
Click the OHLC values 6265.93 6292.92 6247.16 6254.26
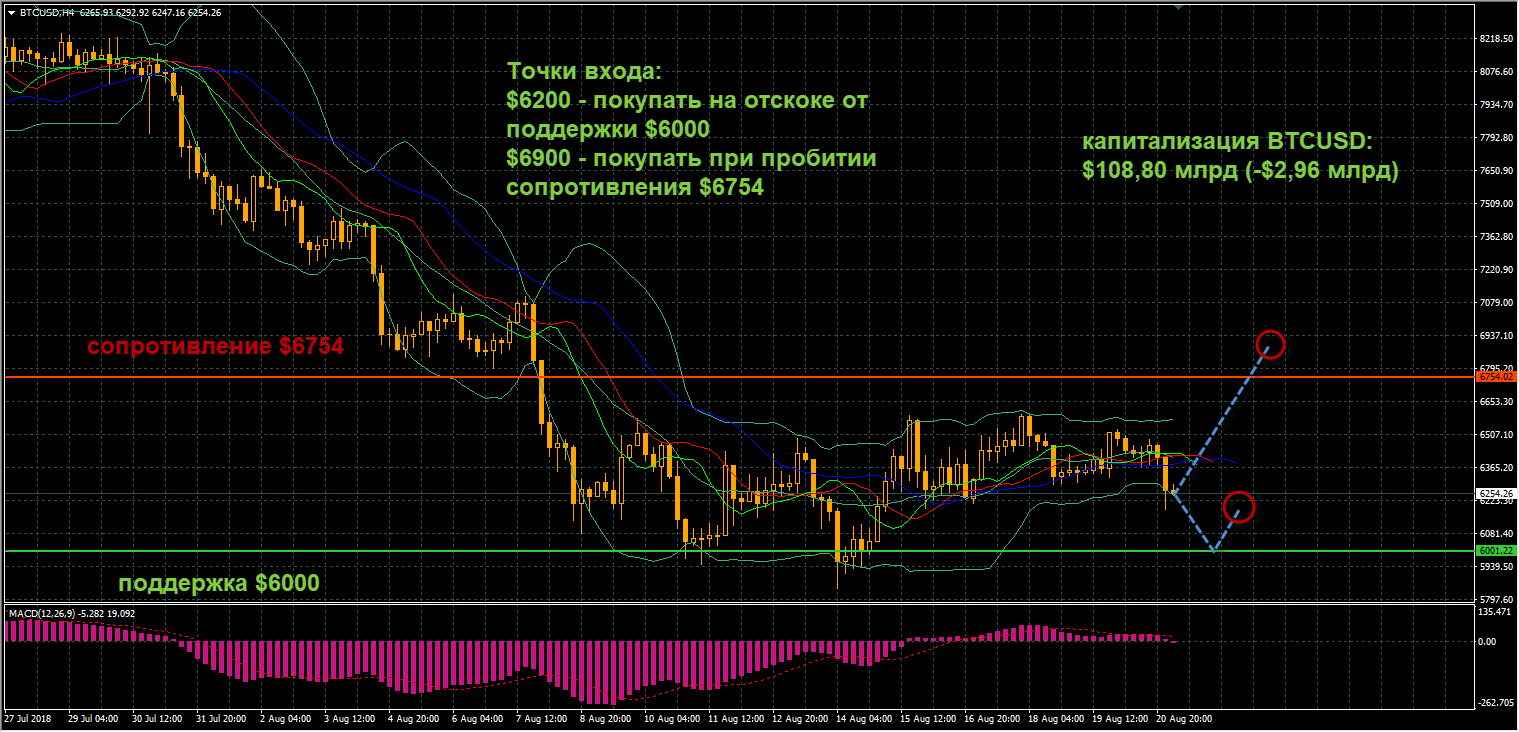(x=149, y=12)
